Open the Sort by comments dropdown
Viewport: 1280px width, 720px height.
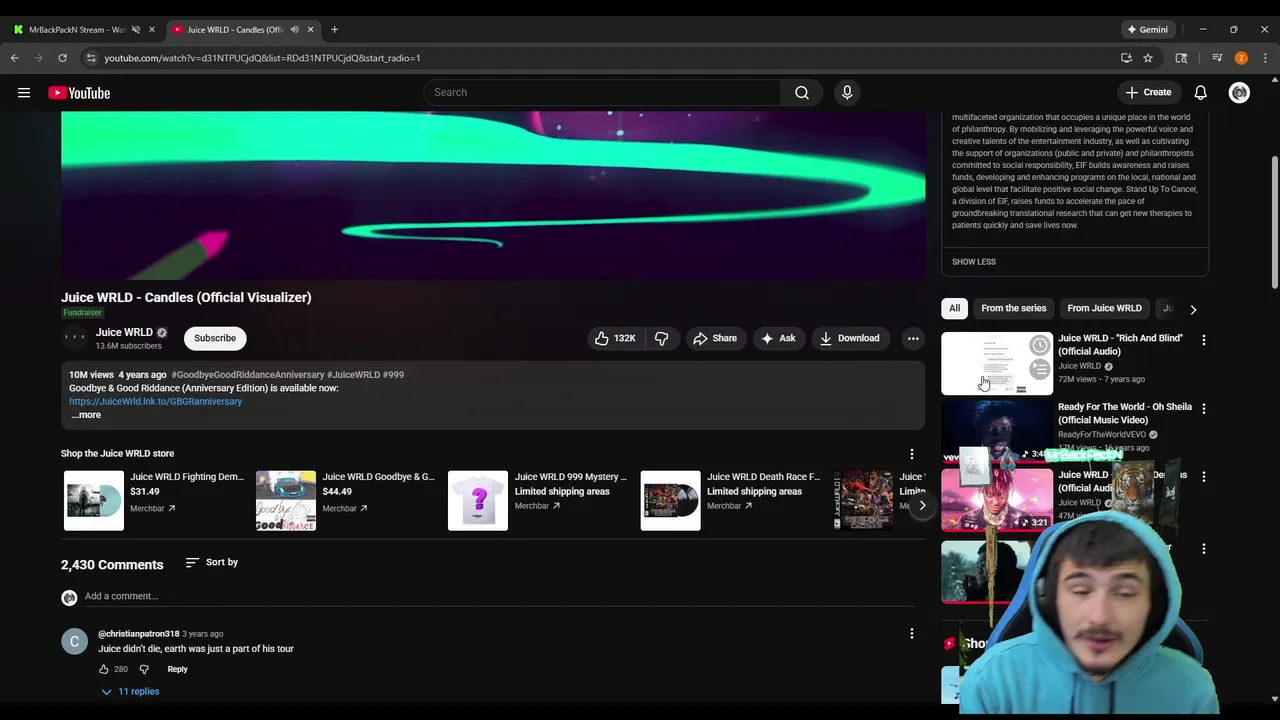(212, 563)
